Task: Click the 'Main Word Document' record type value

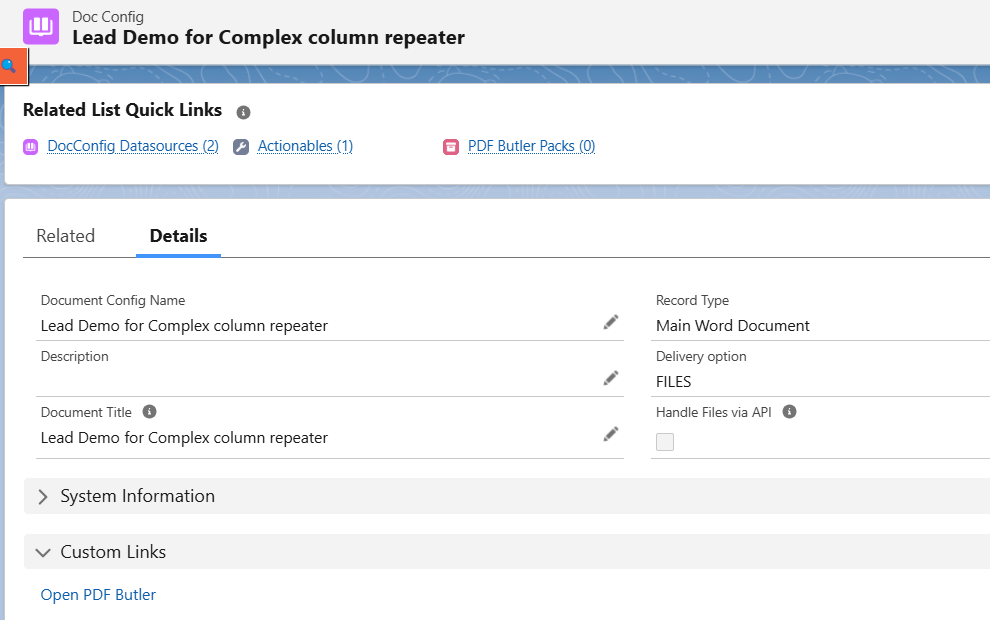Action: point(732,326)
